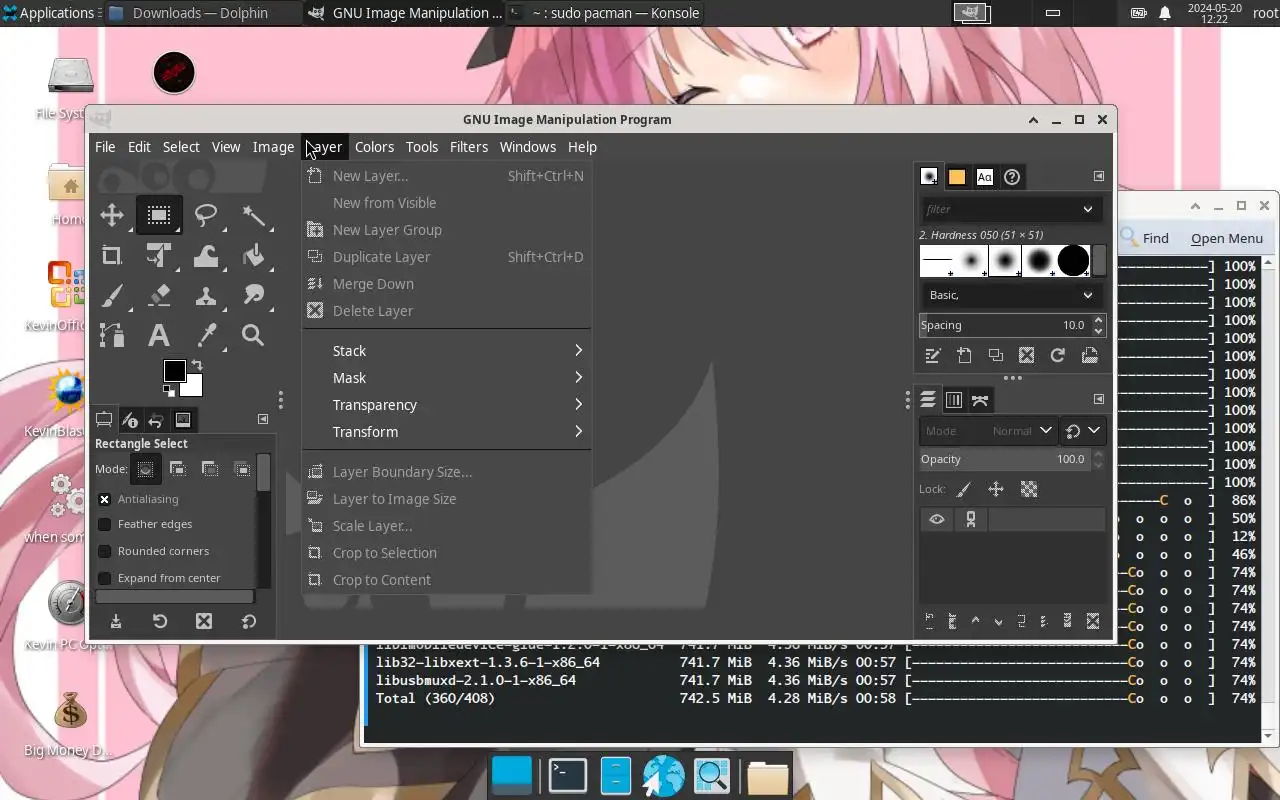Toggle lock pixels brush icon
Image resolution: width=1280 pixels, height=800 pixels.
pos(964,489)
